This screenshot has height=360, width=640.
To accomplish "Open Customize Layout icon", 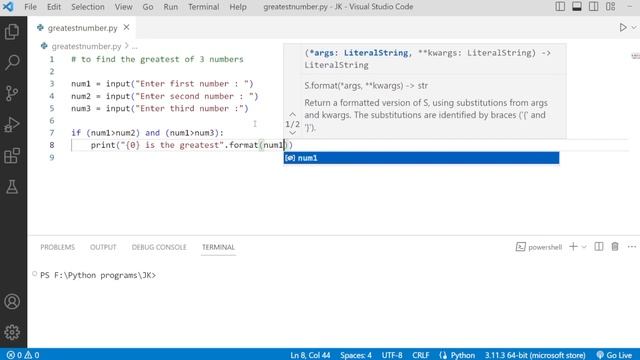I will point(611,7).
